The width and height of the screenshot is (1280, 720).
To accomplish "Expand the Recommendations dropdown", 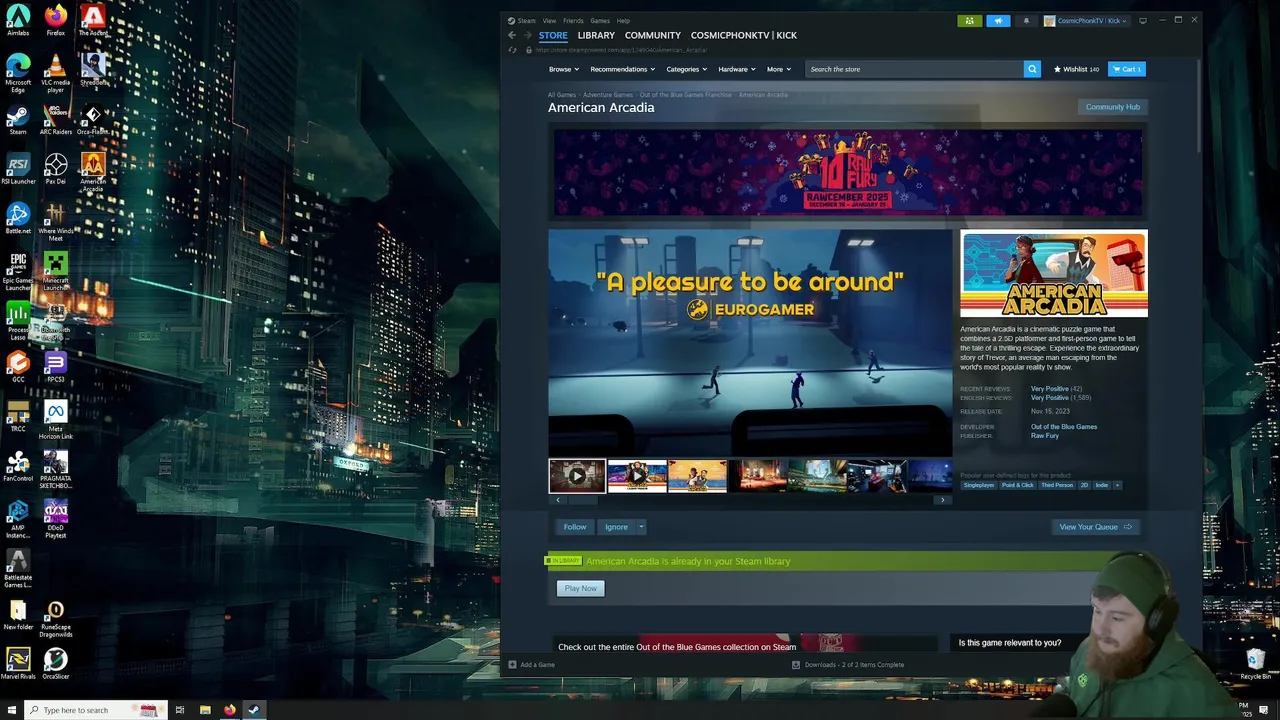I will tap(622, 69).
